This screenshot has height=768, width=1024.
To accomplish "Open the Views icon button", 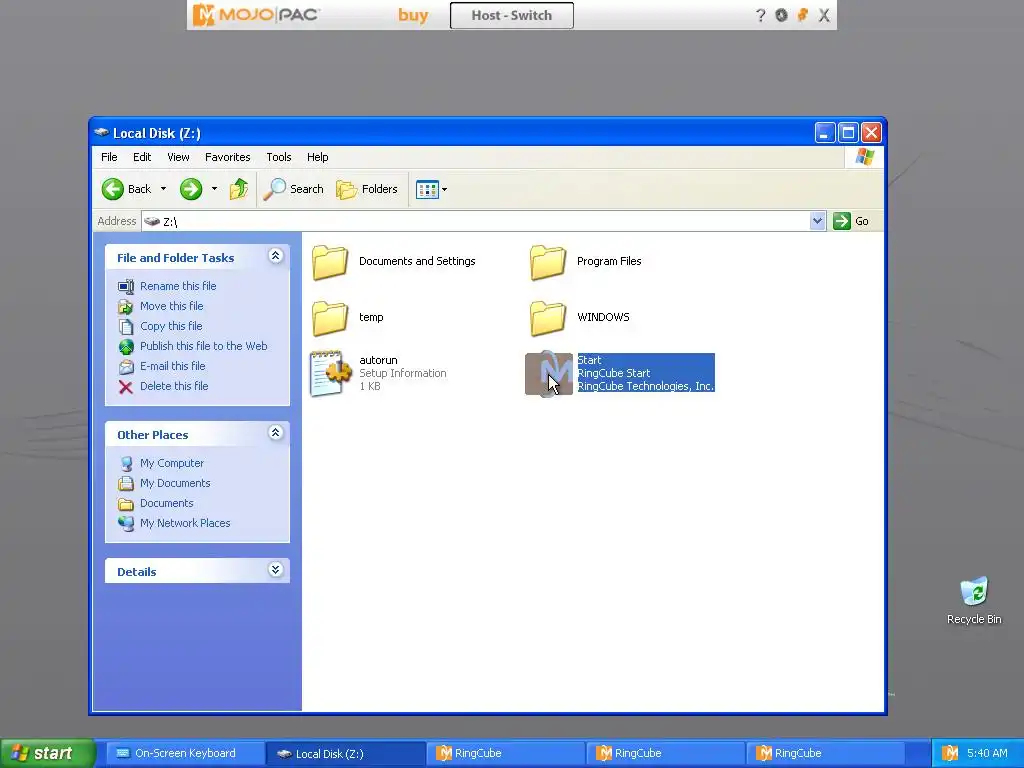I will (x=427, y=189).
